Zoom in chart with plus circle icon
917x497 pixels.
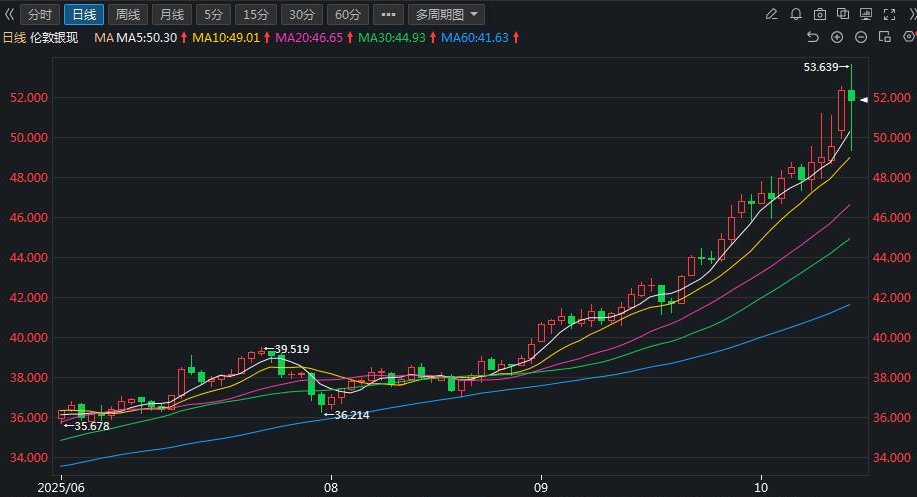(x=837, y=37)
